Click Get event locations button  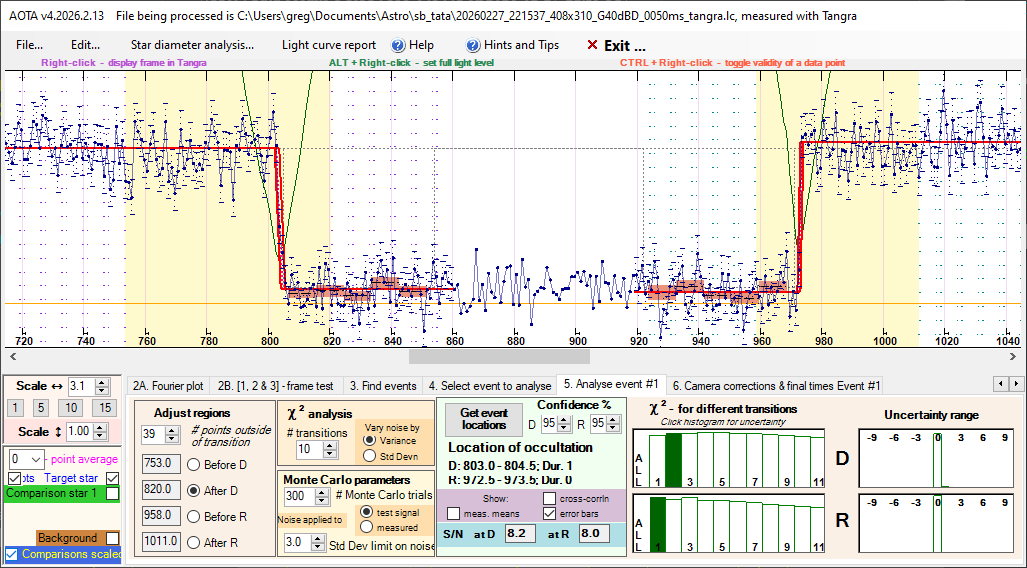483,418
